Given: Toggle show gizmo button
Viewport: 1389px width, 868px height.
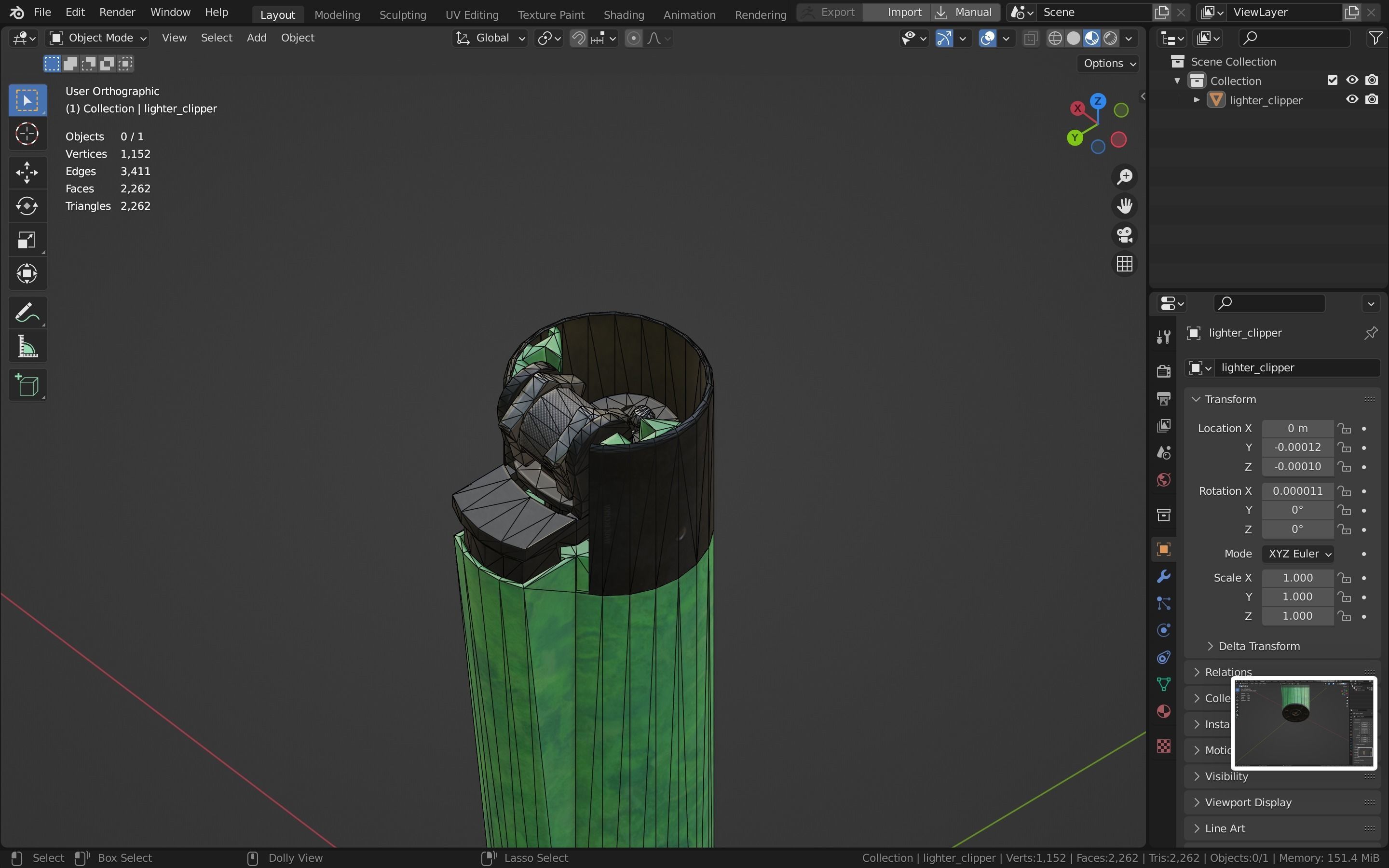Looking at the screenshot, I should coord(943,38).
